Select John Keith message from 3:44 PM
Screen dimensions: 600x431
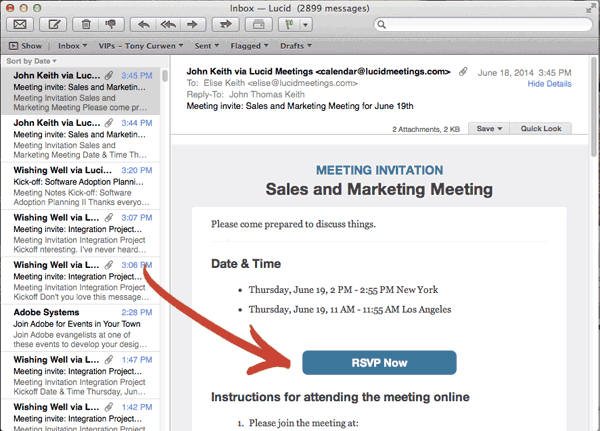pos(80,139)
